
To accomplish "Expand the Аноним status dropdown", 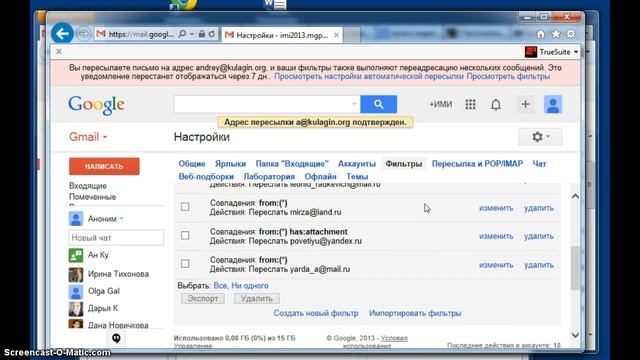I will 121,219.
